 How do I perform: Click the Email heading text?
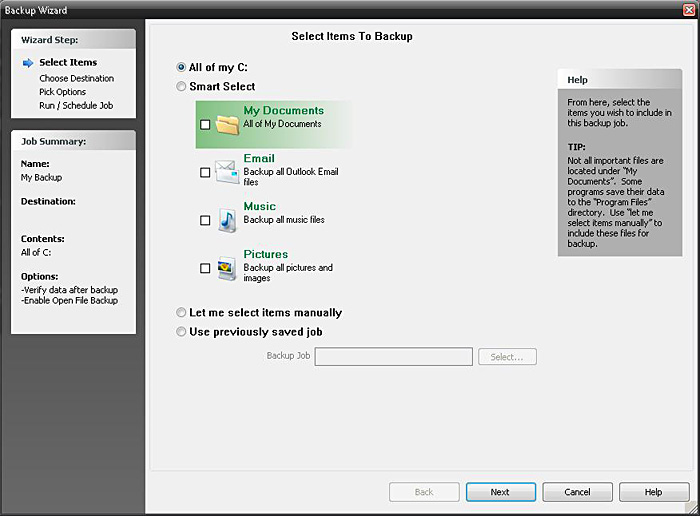click(x=259, y=158)
